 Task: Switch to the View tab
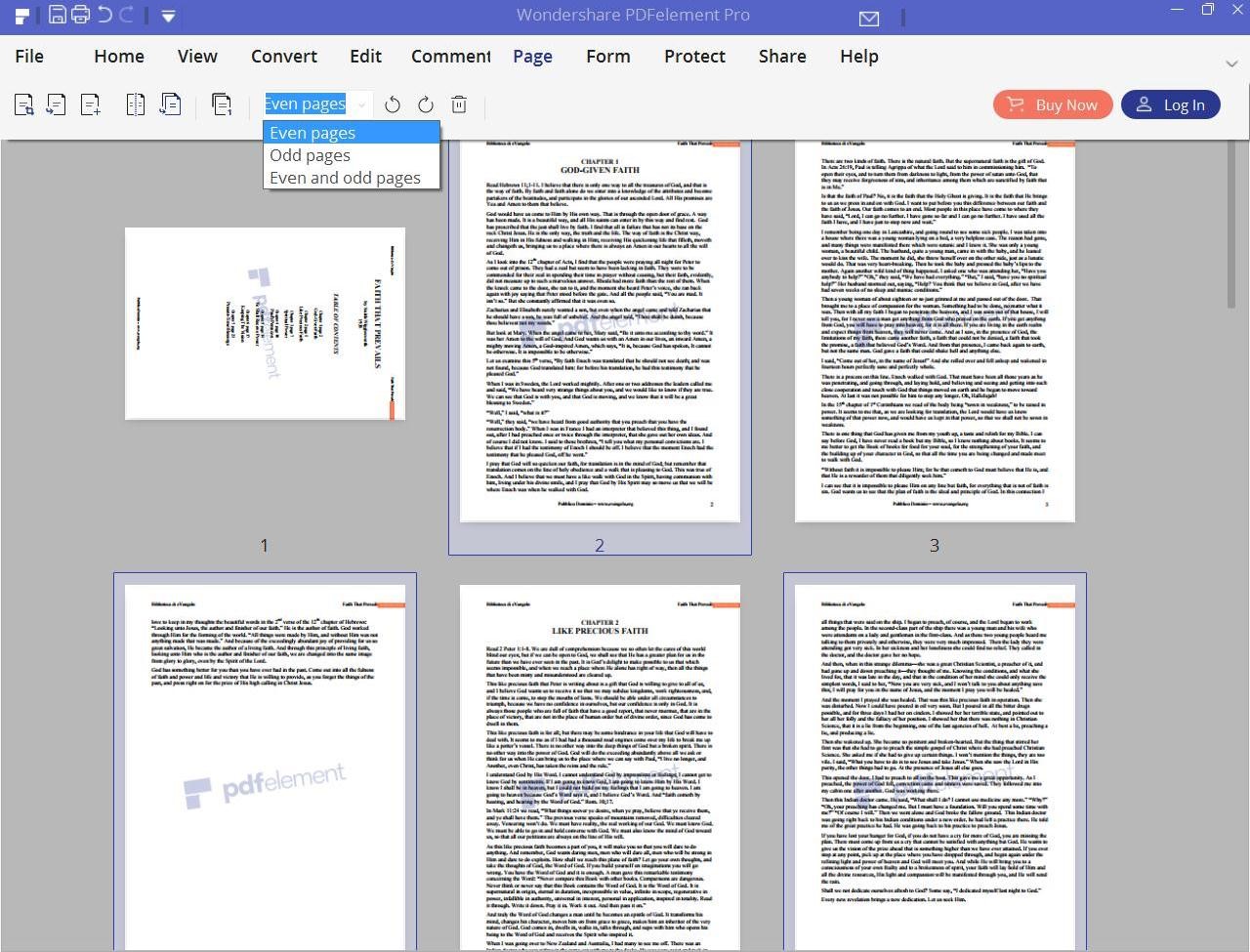point(197,56)
